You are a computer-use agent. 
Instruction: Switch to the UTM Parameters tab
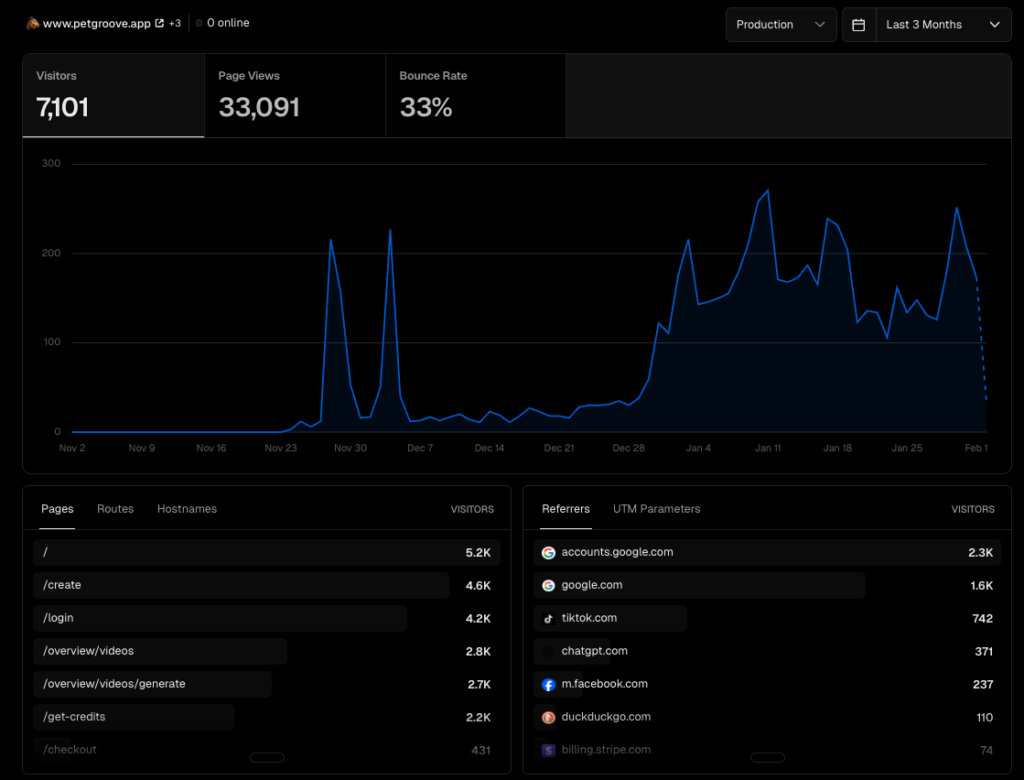pyautogui.click(x=656, y=509)
